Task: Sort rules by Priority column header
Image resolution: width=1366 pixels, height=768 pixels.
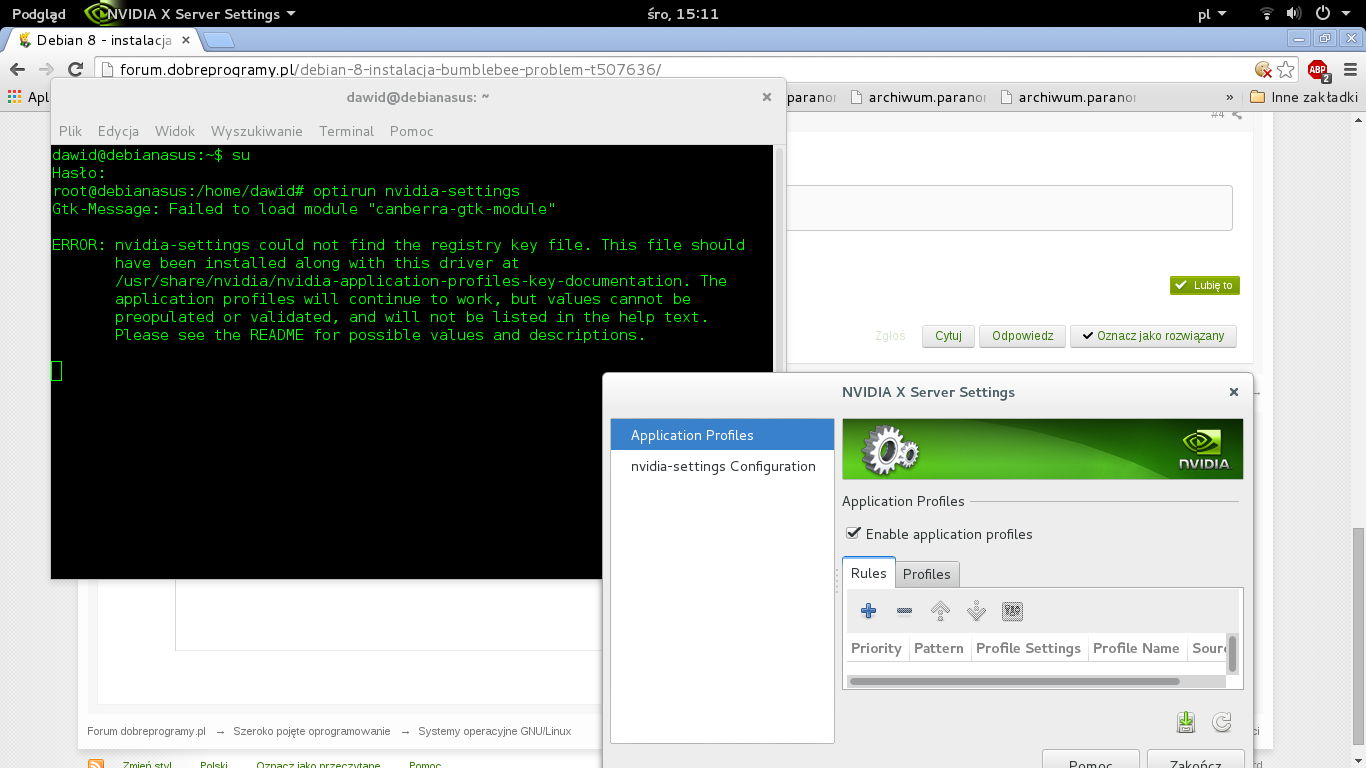Action: [x=876, y=648]
